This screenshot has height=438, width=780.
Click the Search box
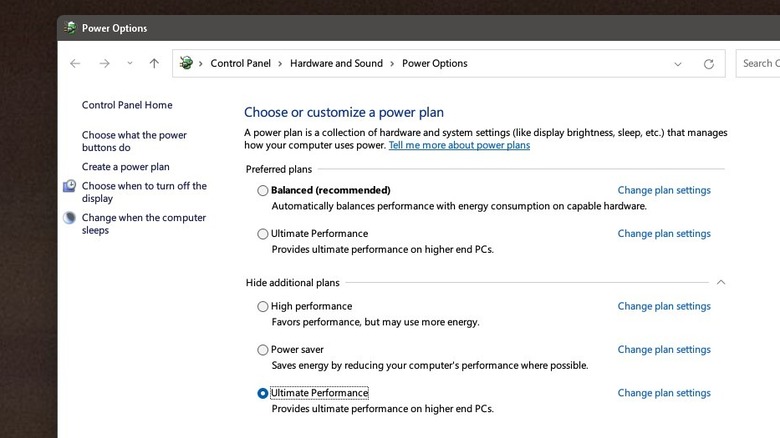[758, 63]
